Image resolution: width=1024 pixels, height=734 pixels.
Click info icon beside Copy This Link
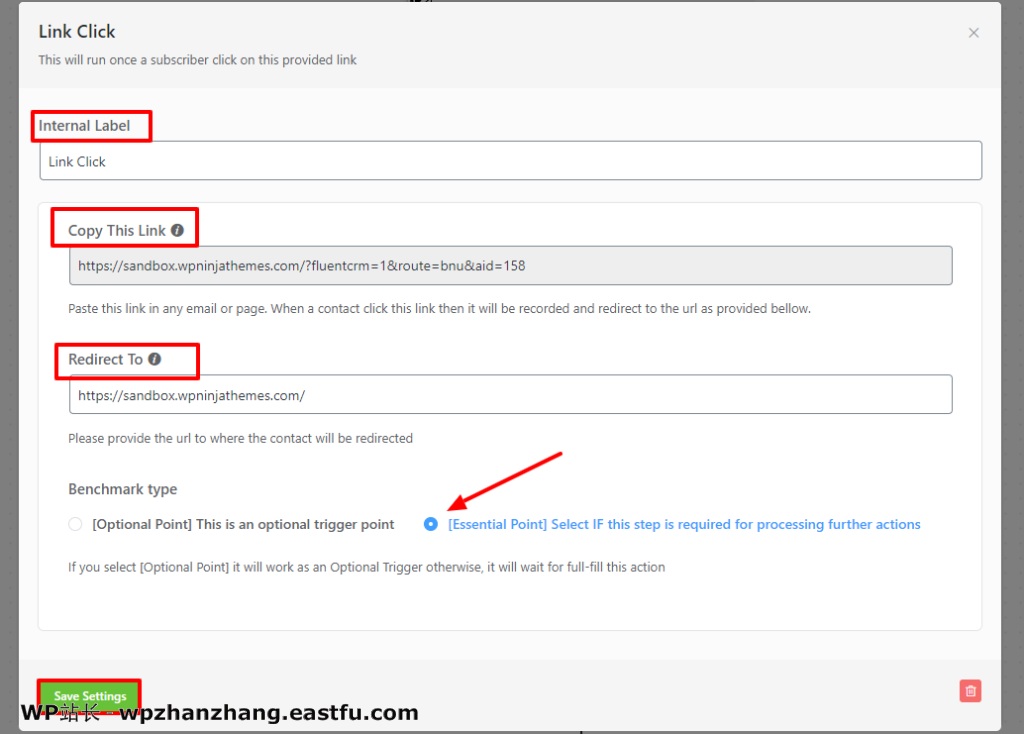[x=177, y=230]
